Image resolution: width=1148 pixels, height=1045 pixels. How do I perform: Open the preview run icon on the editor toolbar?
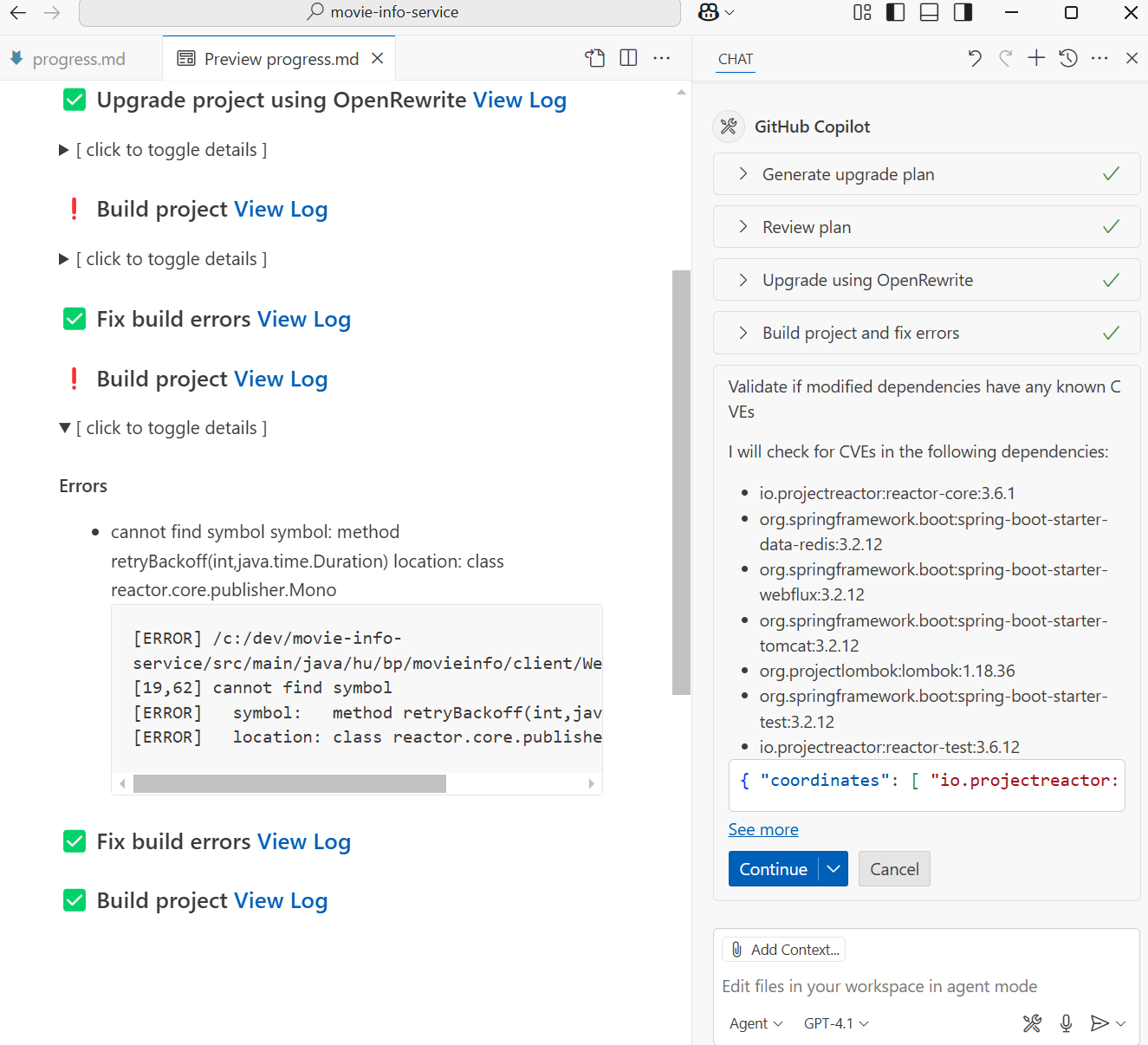[595, 58]
